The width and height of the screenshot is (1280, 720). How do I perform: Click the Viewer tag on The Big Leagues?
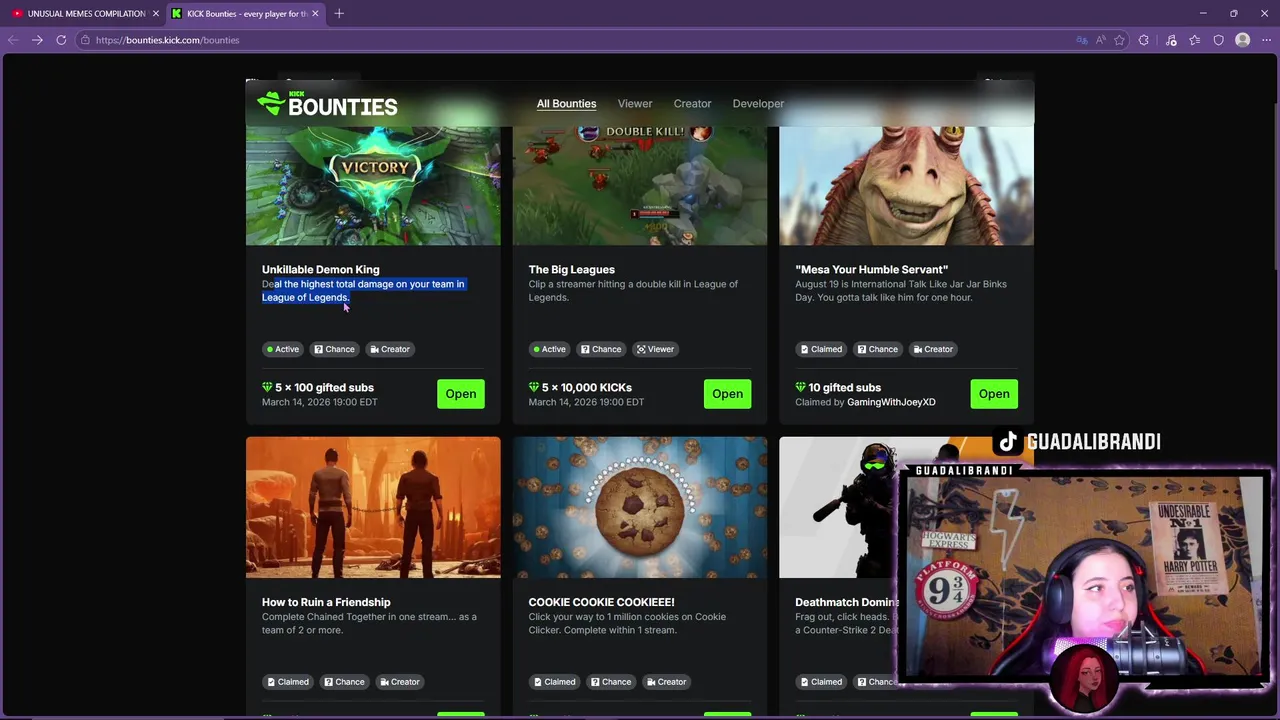pos(656,349)
